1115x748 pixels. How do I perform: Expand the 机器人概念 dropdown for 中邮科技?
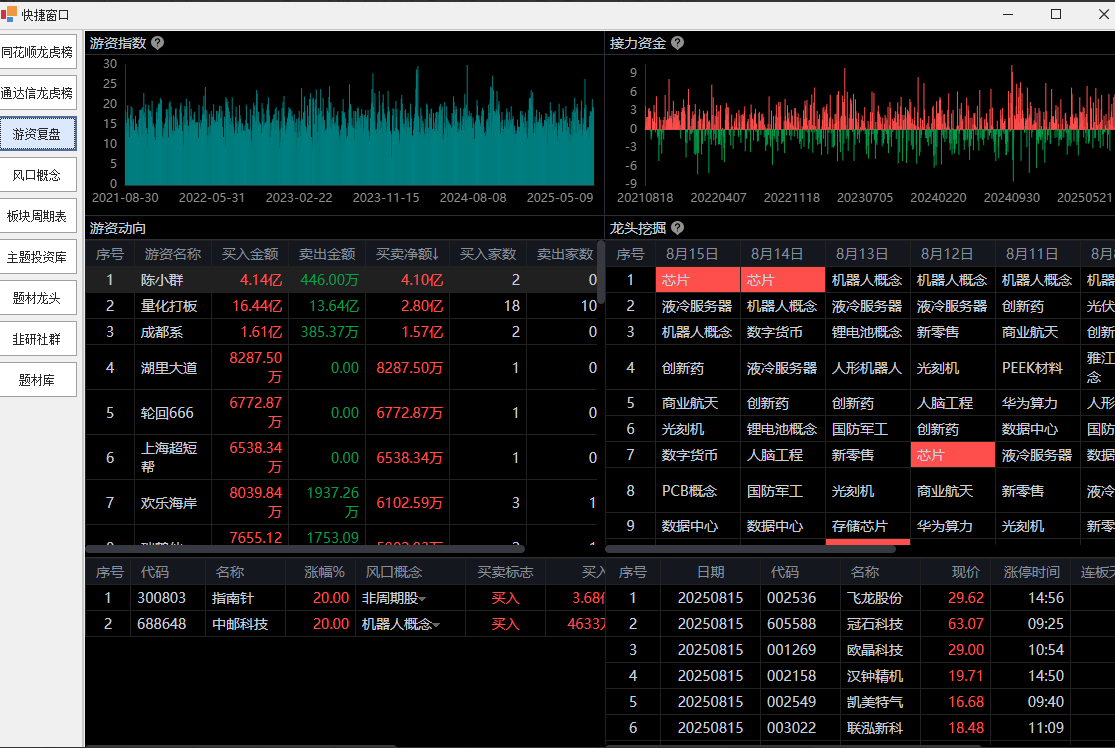click(x=436, y=624)
